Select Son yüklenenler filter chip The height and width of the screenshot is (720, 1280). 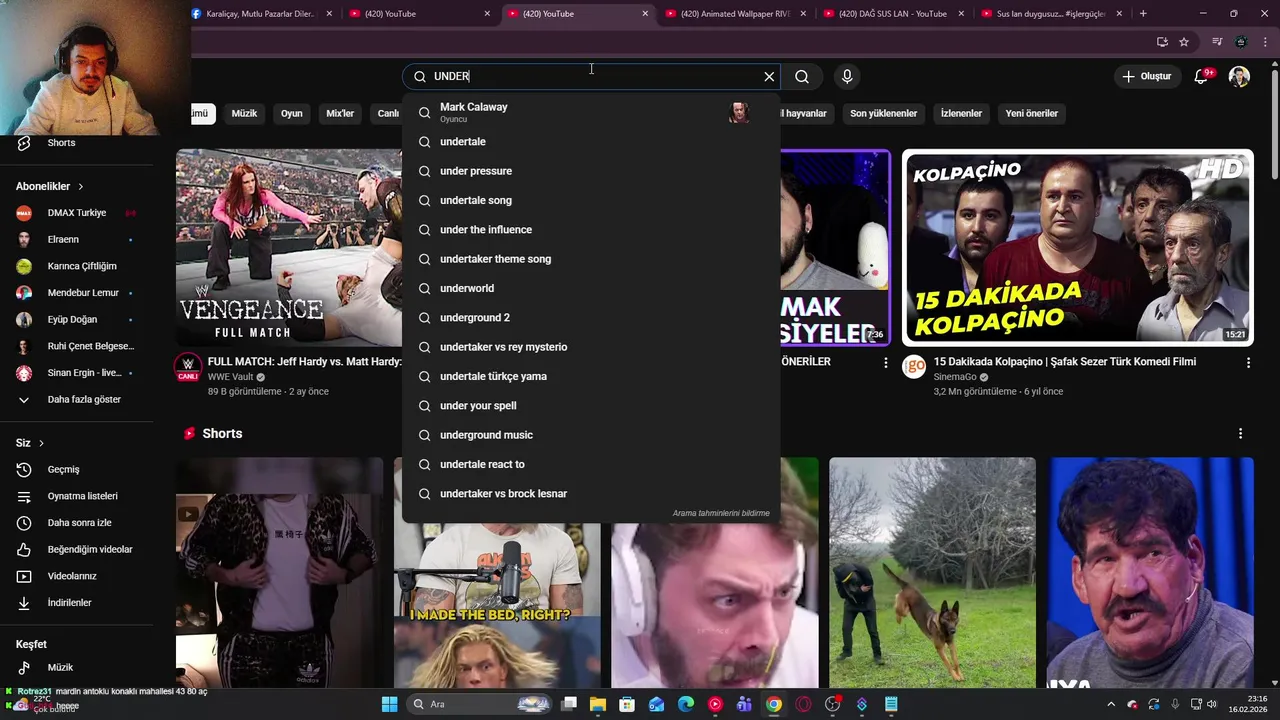click(883, 113)
